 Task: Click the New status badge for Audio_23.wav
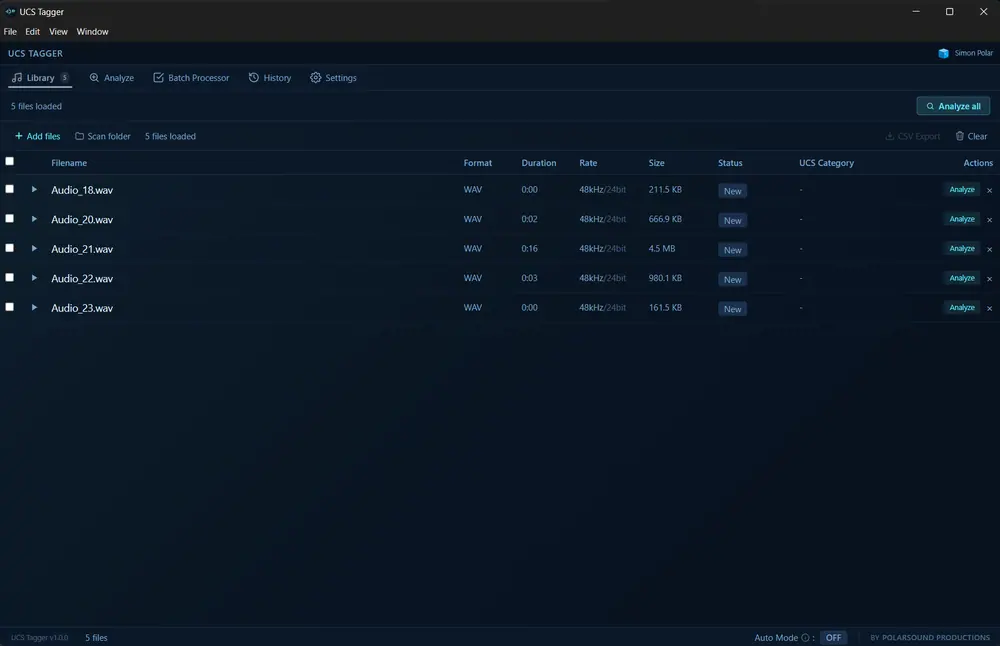click(732, 309)
